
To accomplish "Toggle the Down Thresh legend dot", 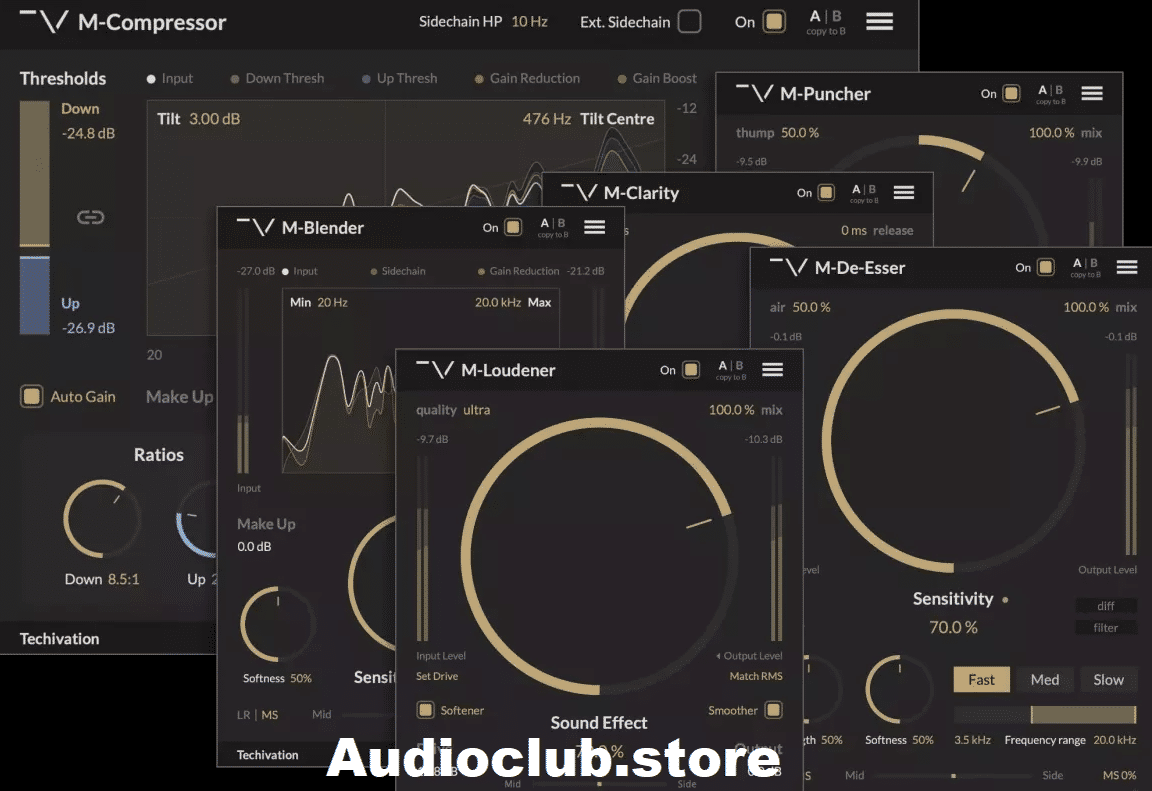I will 234,79.
